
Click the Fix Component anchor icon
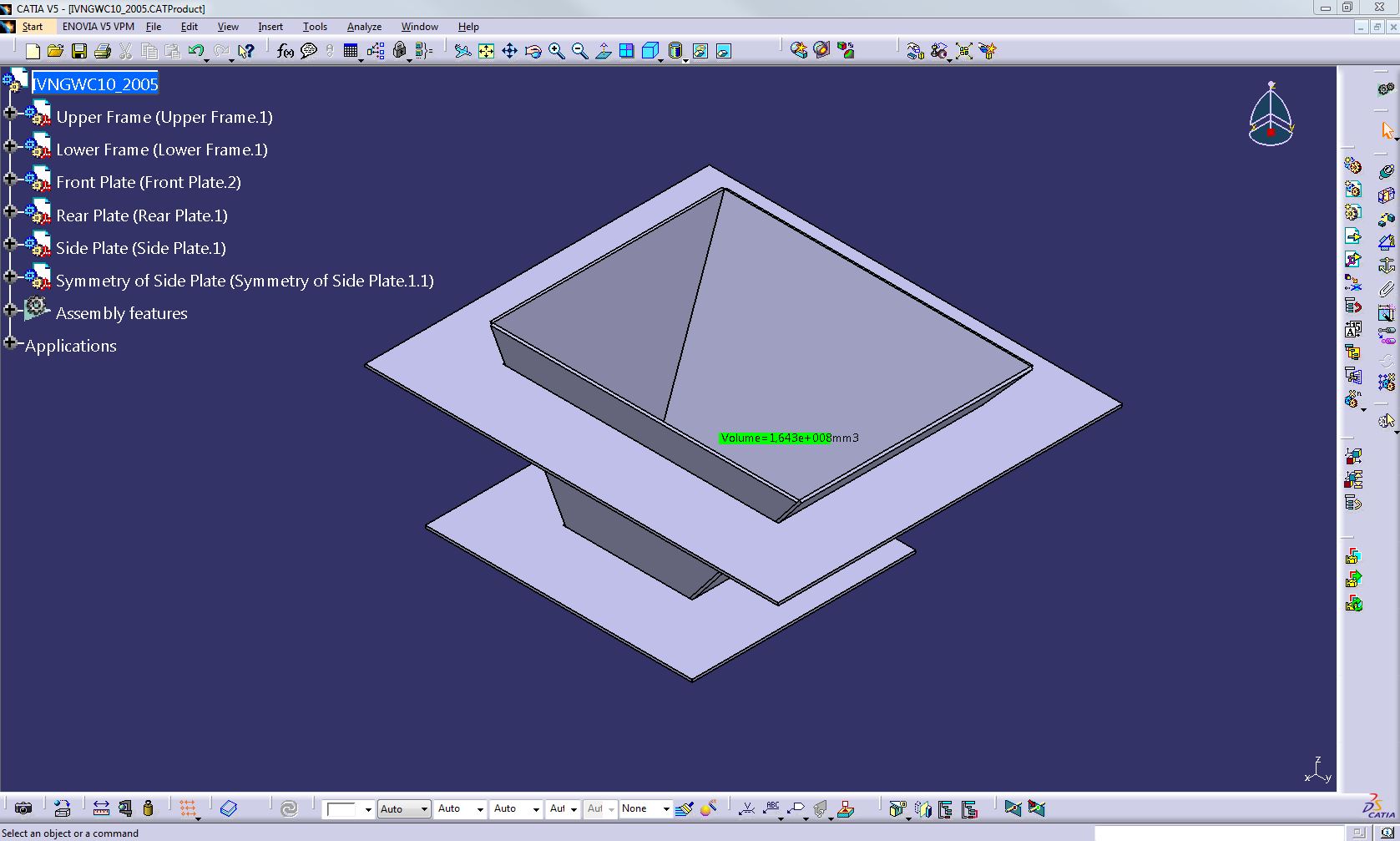[x=1387, y=266]
